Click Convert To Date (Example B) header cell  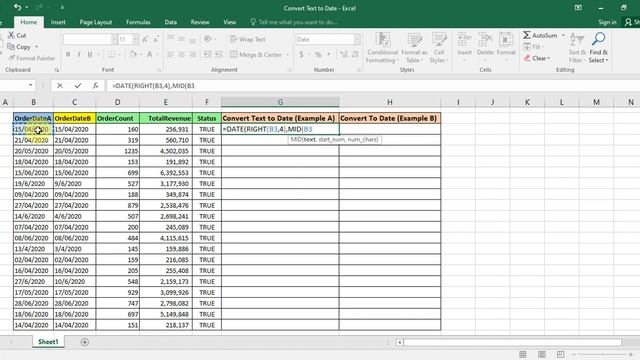(x=390, y=118)
